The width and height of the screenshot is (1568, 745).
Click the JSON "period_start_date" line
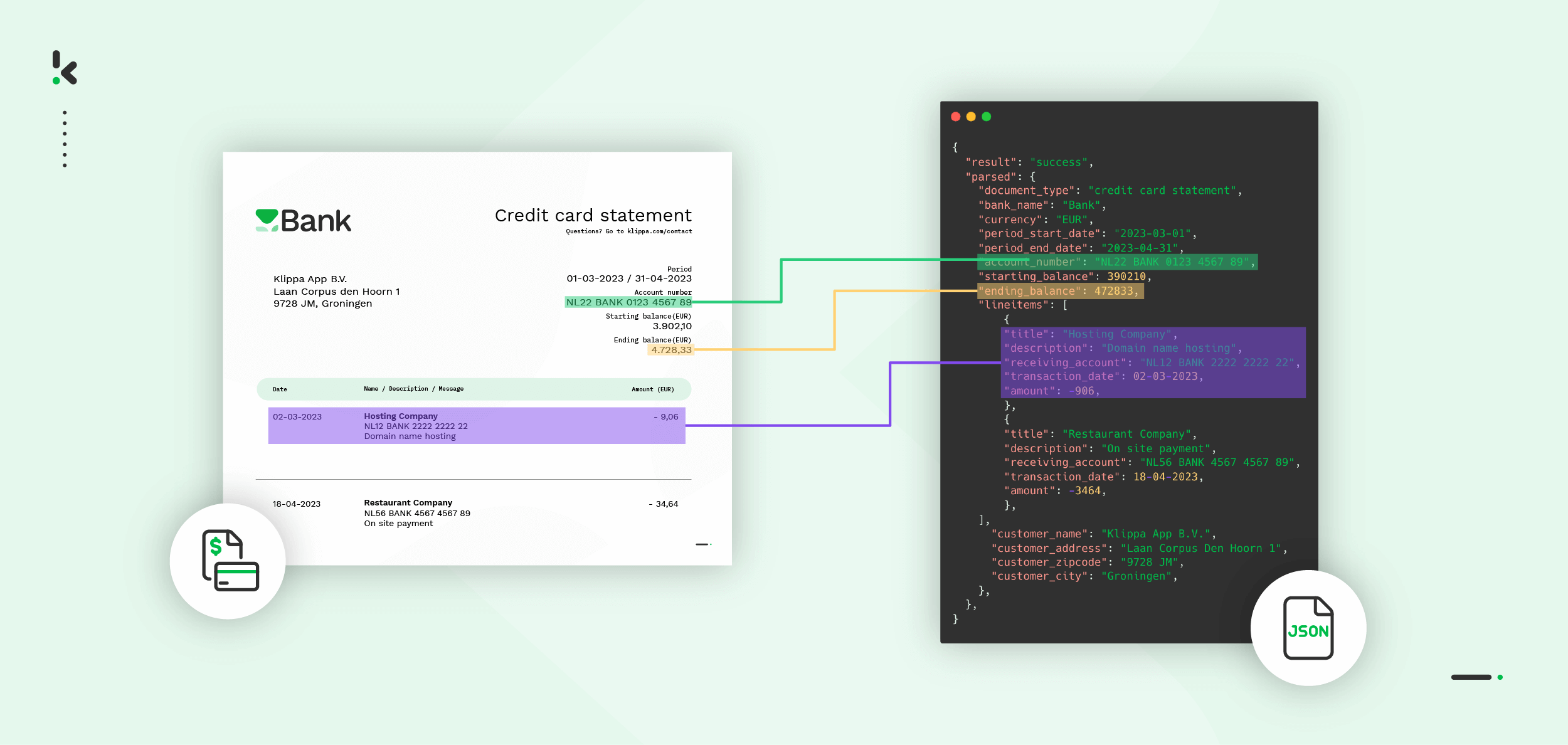coord(1088,234)
